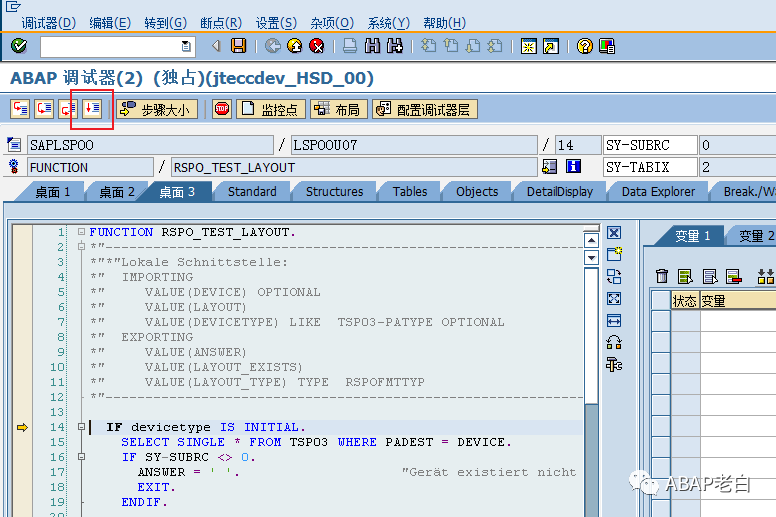
Task: Click the green Back arrow icon
Action: point(273,46)
